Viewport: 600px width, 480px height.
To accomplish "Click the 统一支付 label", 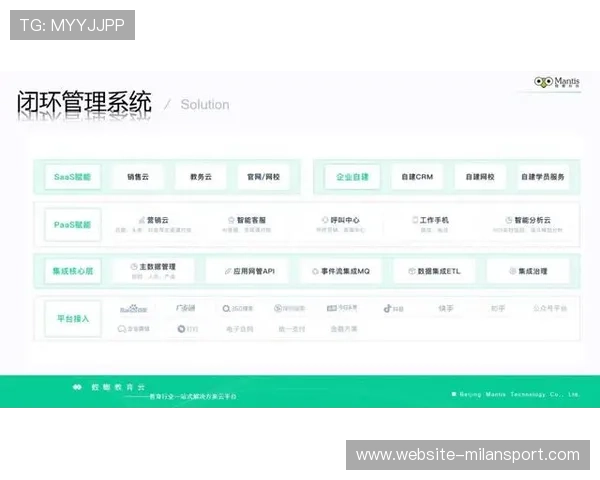I will pos(292,329).
